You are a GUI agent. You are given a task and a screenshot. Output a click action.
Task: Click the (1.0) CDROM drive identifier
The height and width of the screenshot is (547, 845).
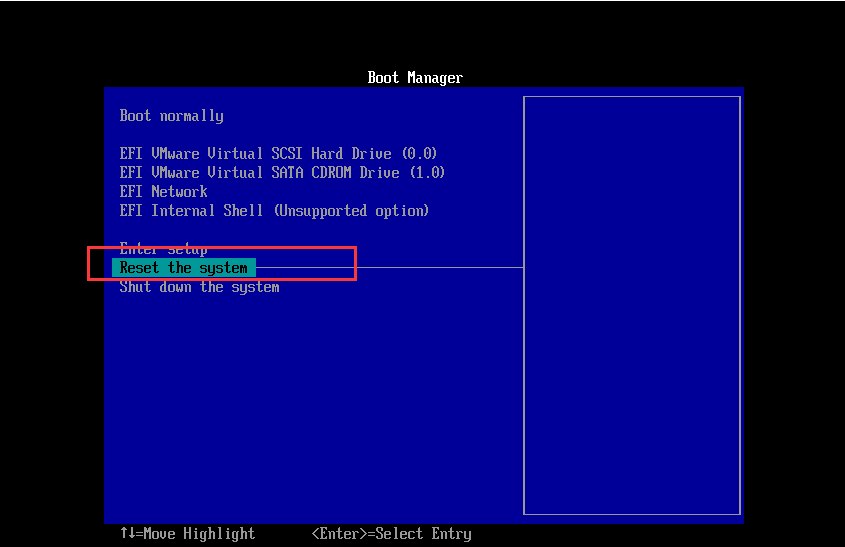427,173
